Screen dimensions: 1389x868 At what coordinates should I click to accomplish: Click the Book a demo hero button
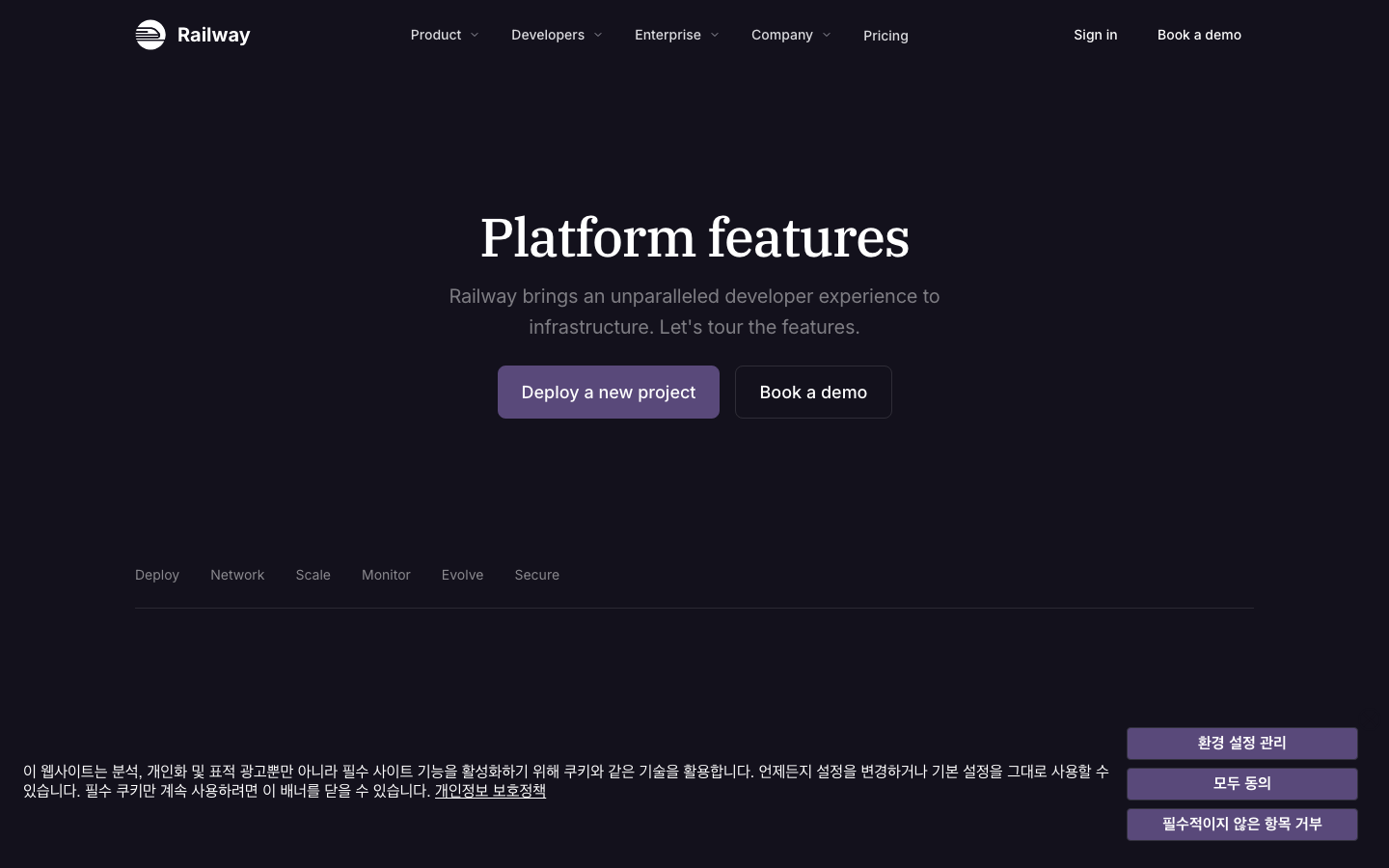pos(813,392)
